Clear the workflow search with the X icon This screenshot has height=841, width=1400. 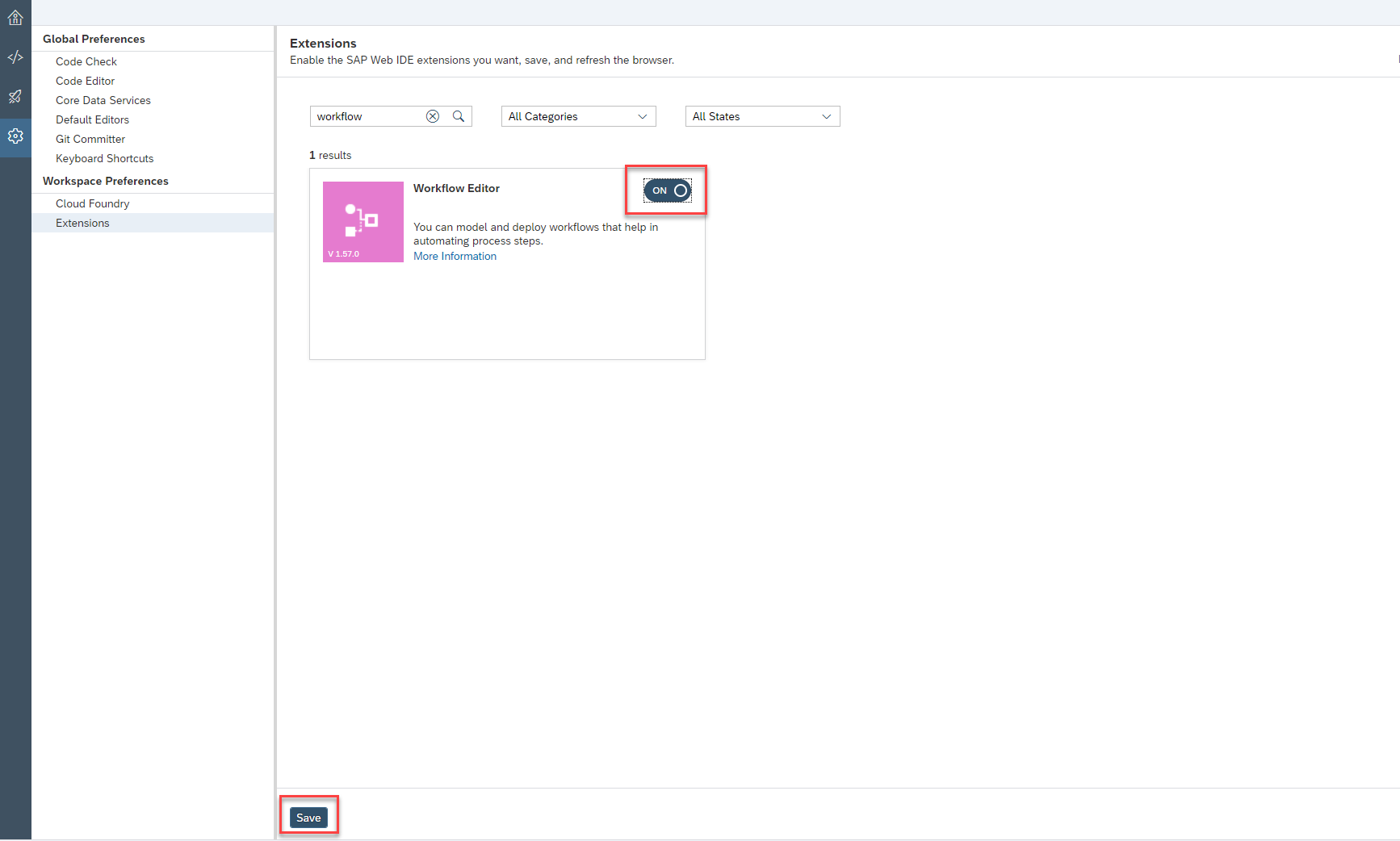(x=433, y=116)
